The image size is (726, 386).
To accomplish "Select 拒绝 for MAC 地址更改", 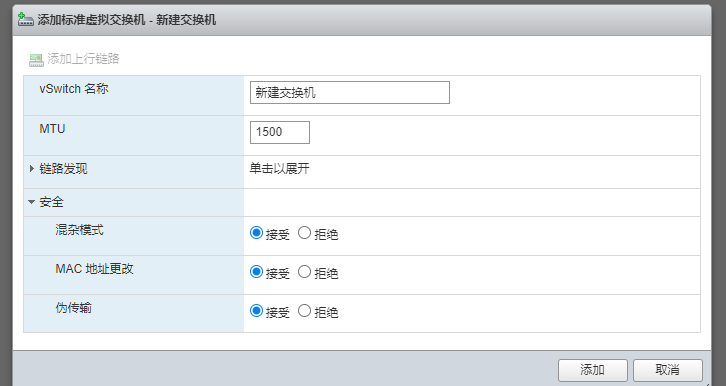I will tap(304, 271).
